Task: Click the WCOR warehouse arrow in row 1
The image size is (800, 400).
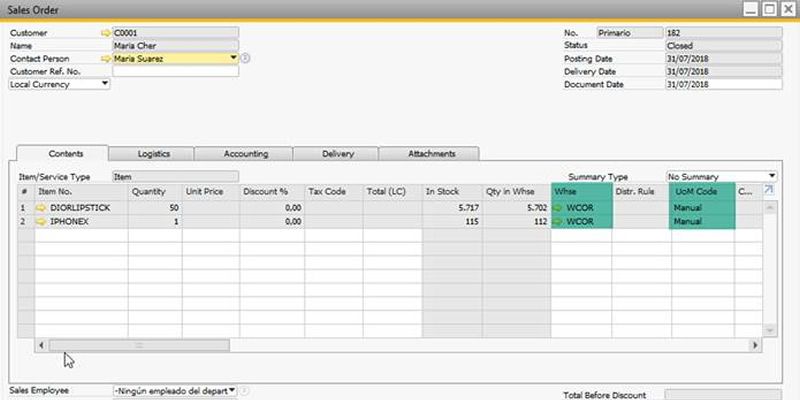Action: pyautogui.click(x=558, y=208)
